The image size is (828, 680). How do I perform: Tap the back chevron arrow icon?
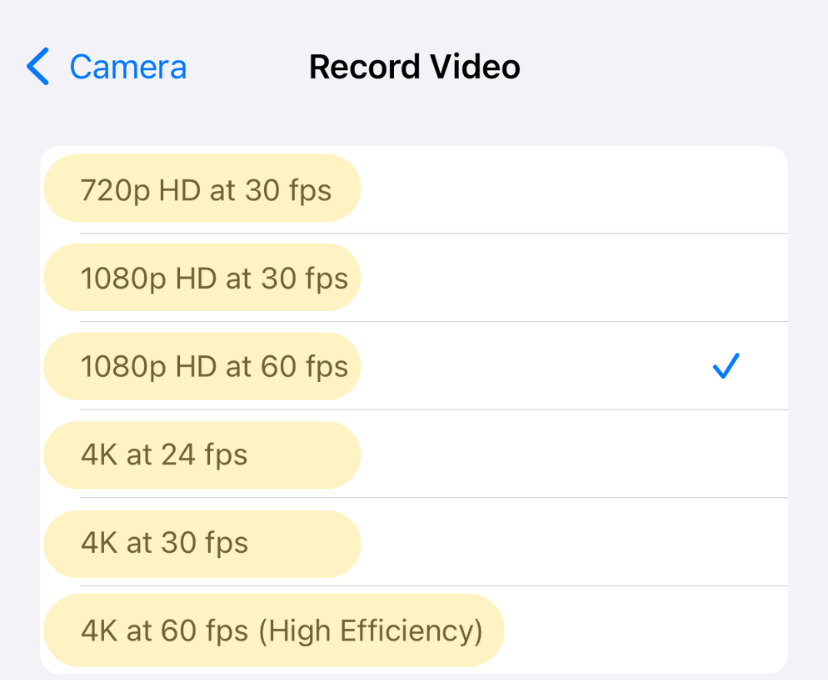pos(36,67)
